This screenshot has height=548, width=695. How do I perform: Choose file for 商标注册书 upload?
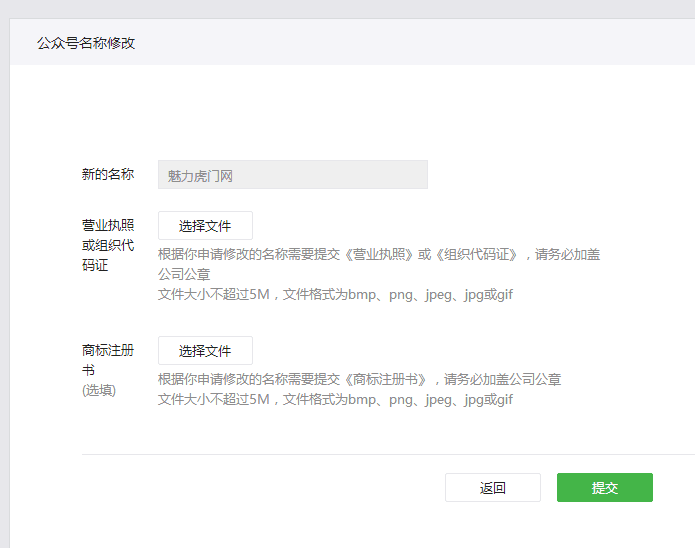[x=205, y=351]
